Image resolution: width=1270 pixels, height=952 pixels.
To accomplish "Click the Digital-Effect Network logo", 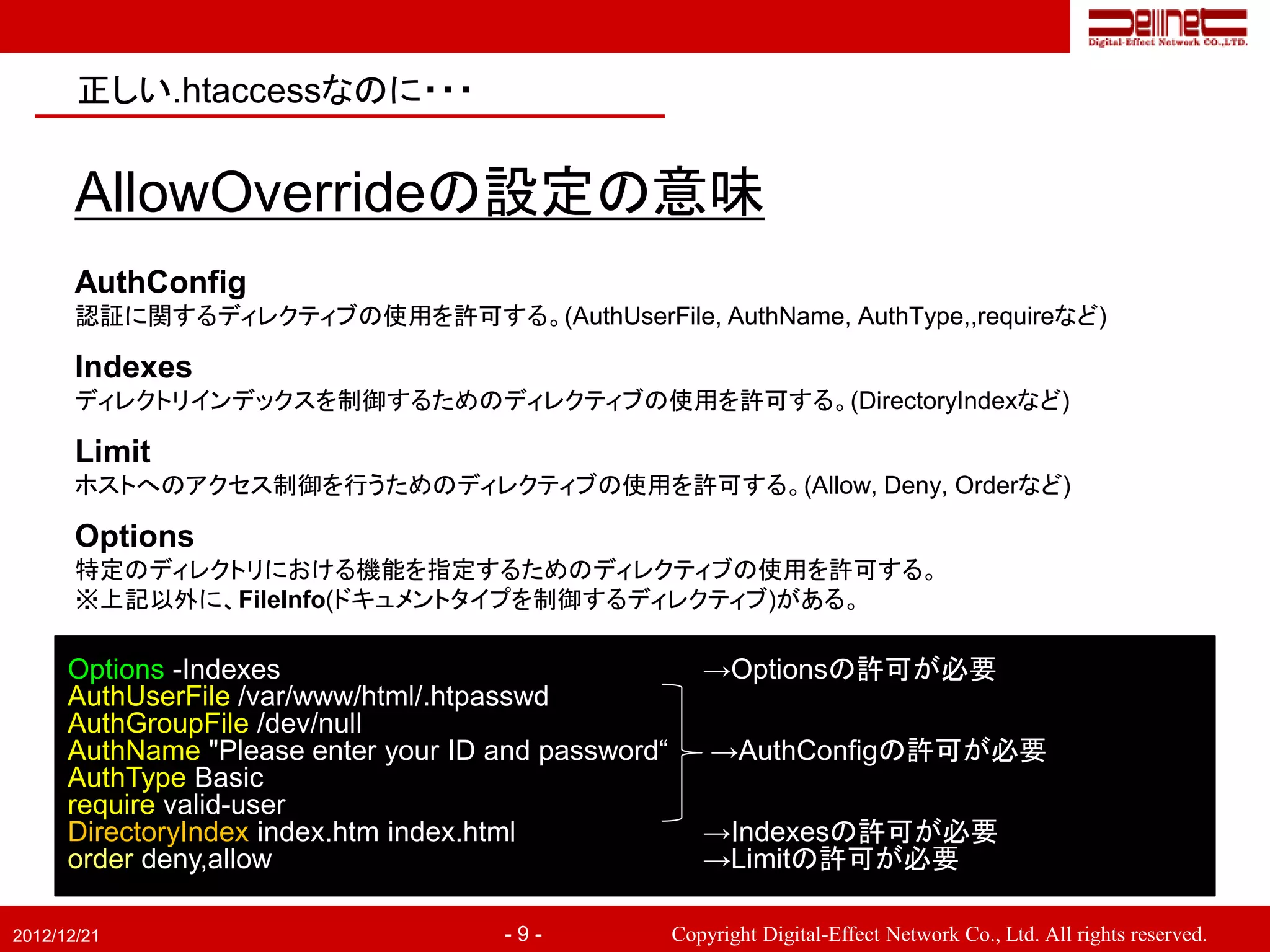I will click(1168, 27).
